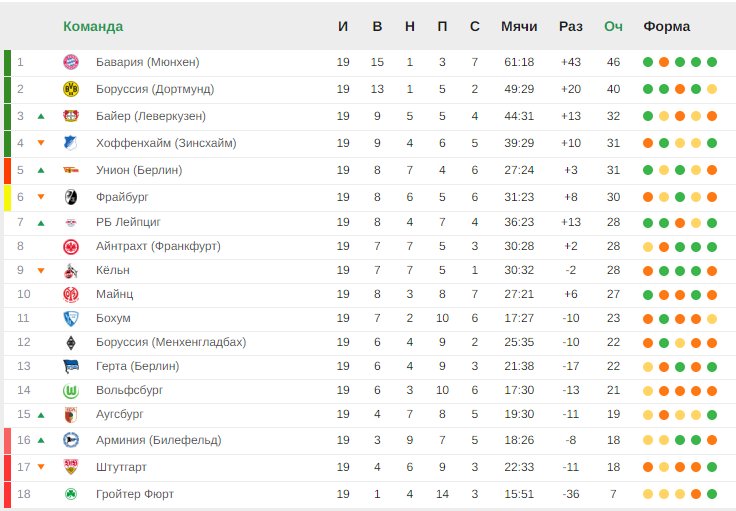Screen dimensions: 736x511
Task: Click the Wolfsburg green W logo
Action: point(71,391)
